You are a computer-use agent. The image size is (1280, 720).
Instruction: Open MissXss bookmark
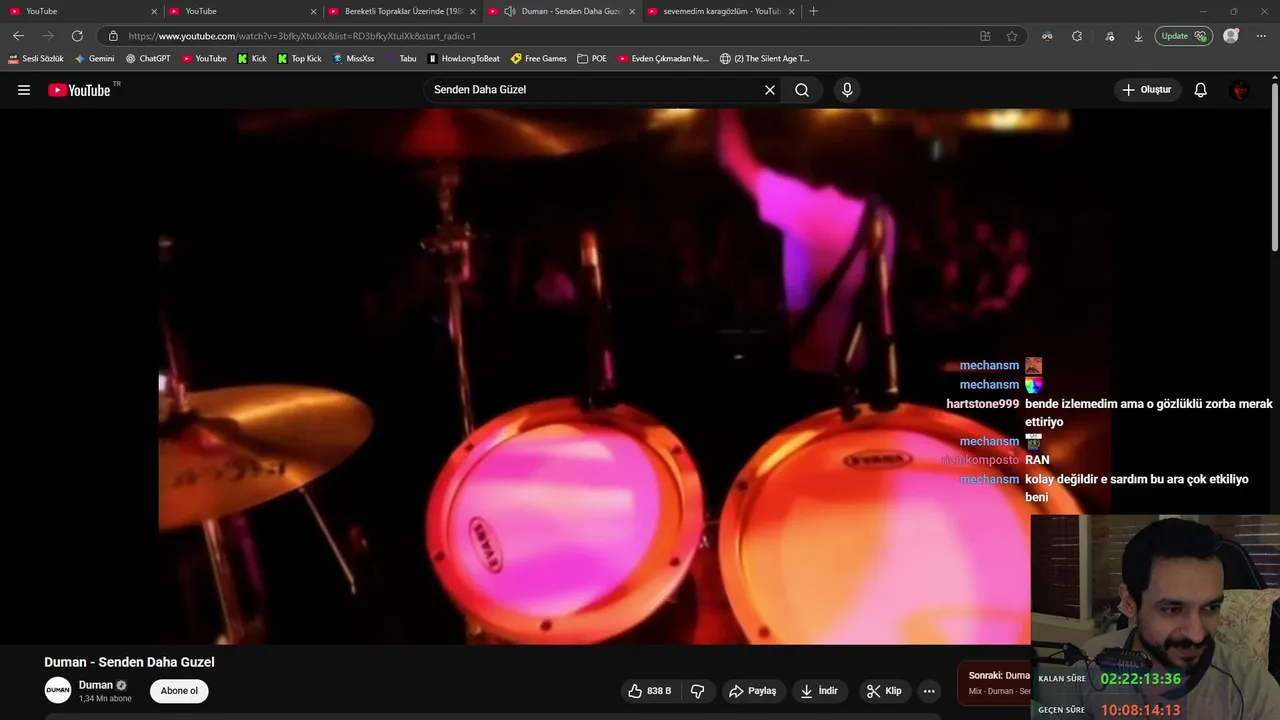pos(353,59)
